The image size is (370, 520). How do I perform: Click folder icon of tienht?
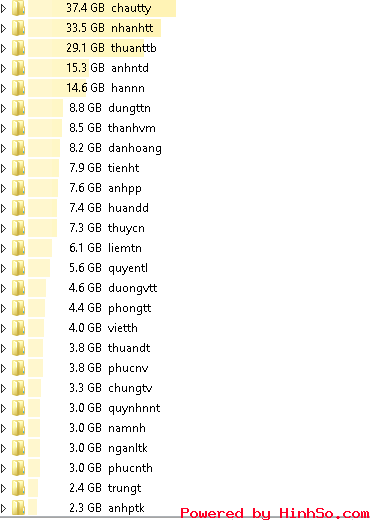(x=18, y=168)
